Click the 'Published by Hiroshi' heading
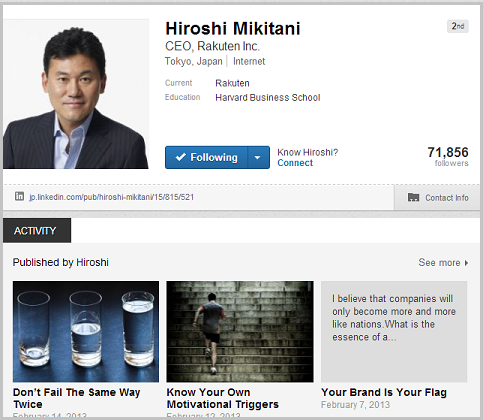483x420 pixels. pos(61,262)
